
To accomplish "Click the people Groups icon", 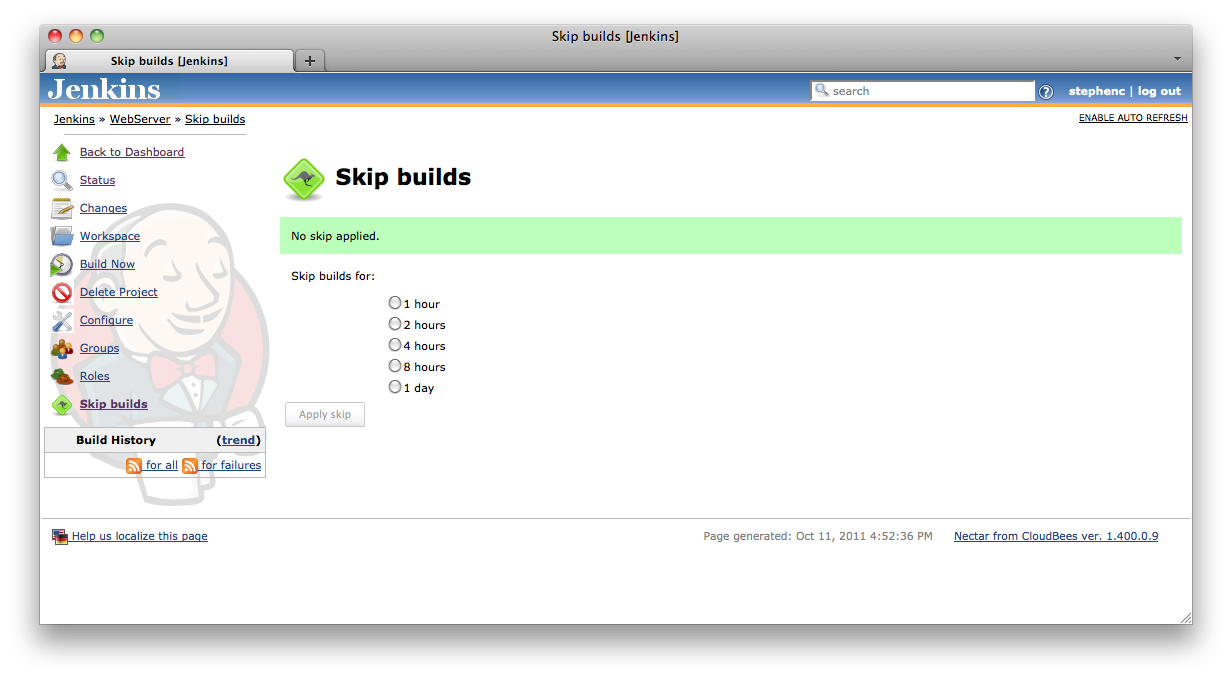I will pos(62,348).
